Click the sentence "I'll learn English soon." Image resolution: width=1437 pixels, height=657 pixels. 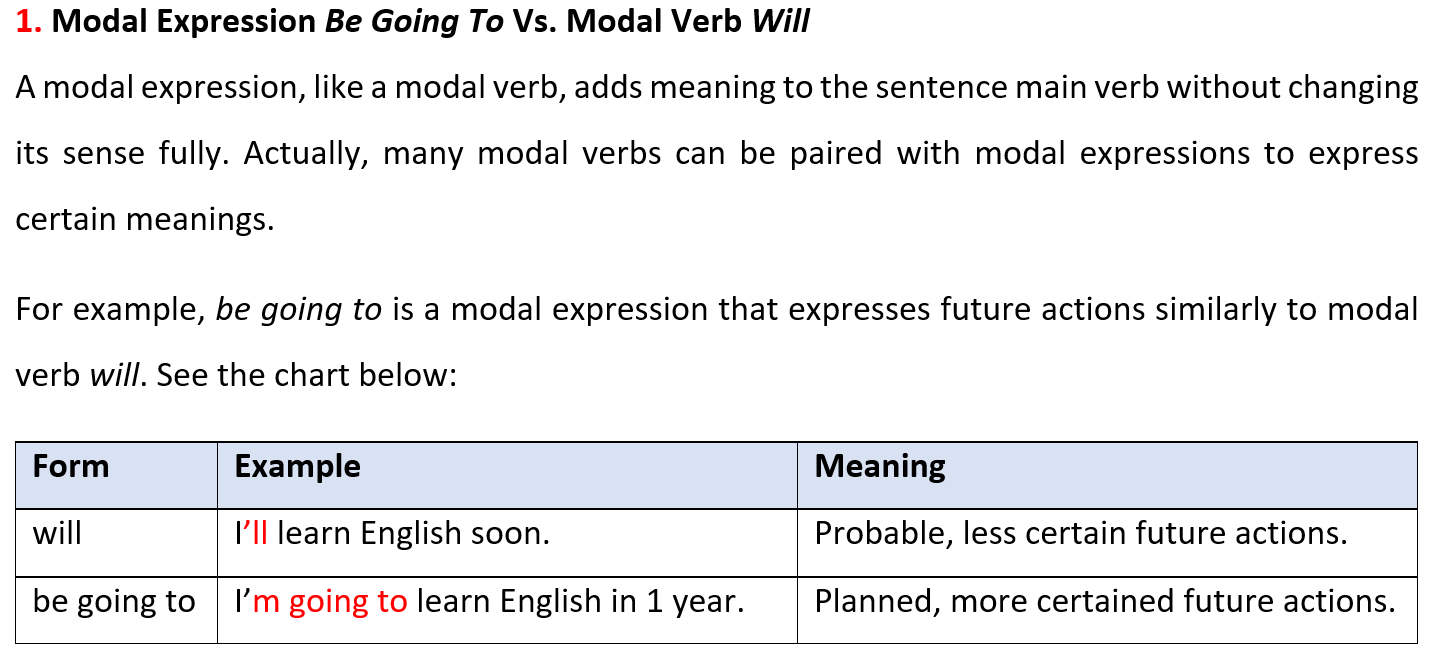click(392, 534)
